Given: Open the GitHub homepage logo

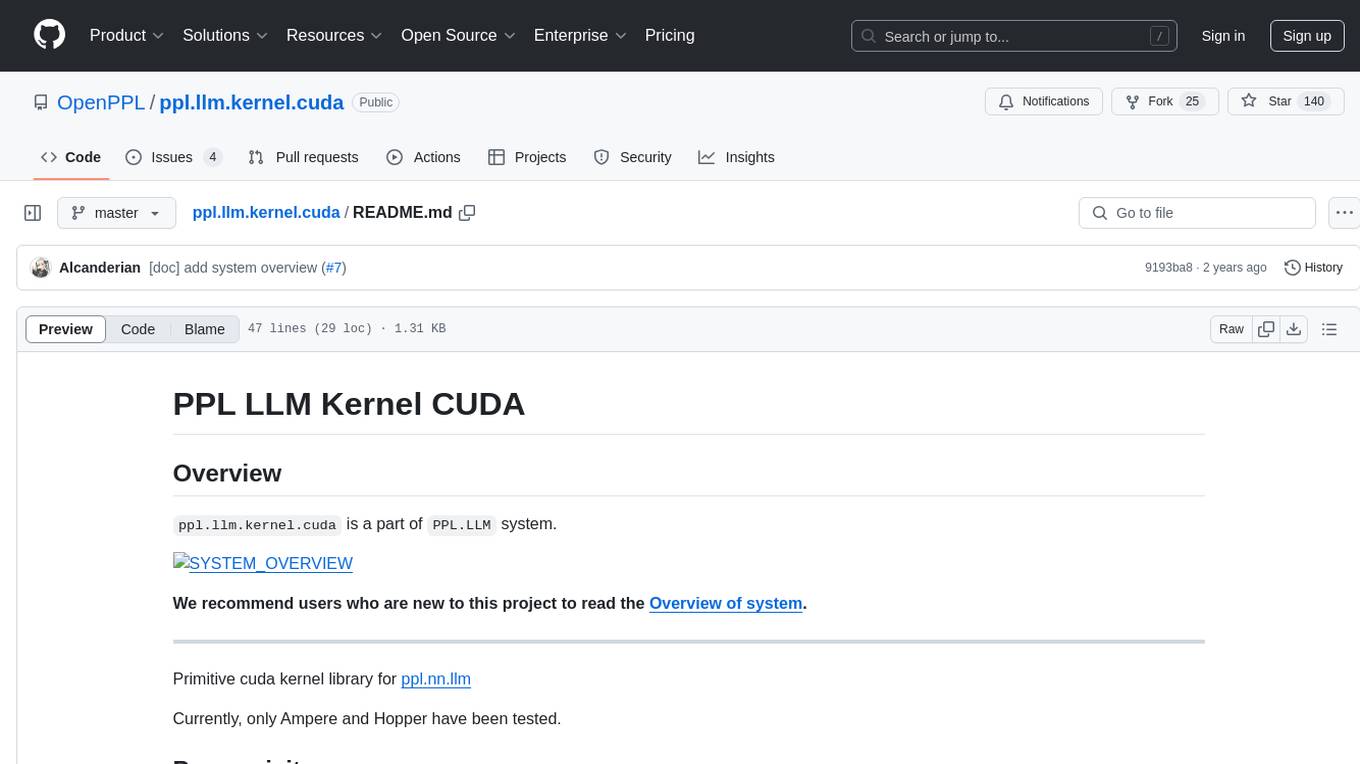Looking at the screenshot, I should pyautogui.click(x=50, y=35).
